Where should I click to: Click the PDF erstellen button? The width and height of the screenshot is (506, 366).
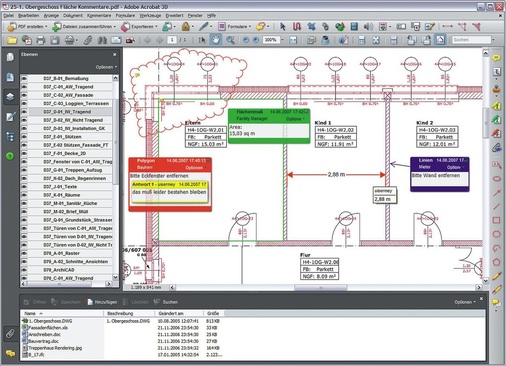click(27, 26)
